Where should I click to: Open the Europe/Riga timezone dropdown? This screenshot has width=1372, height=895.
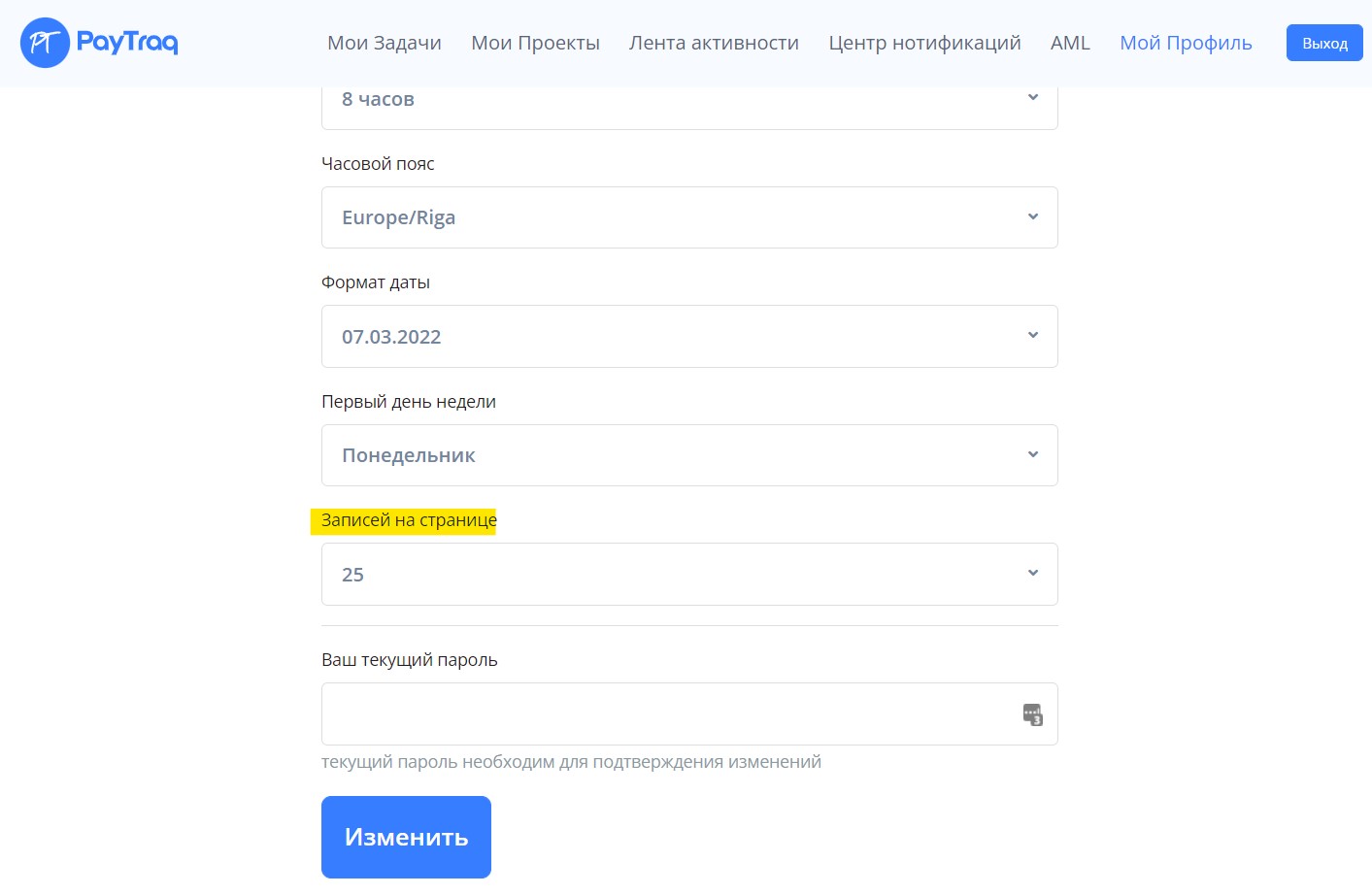point(689,217)
